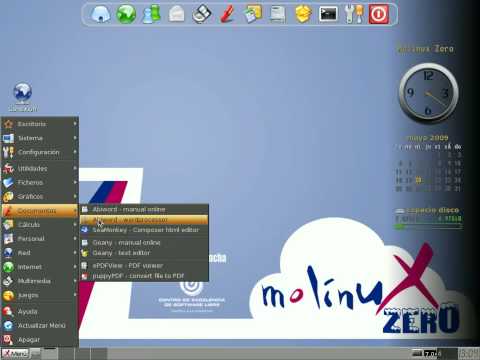Open the yellow package box icon

[x=303, y=14]
